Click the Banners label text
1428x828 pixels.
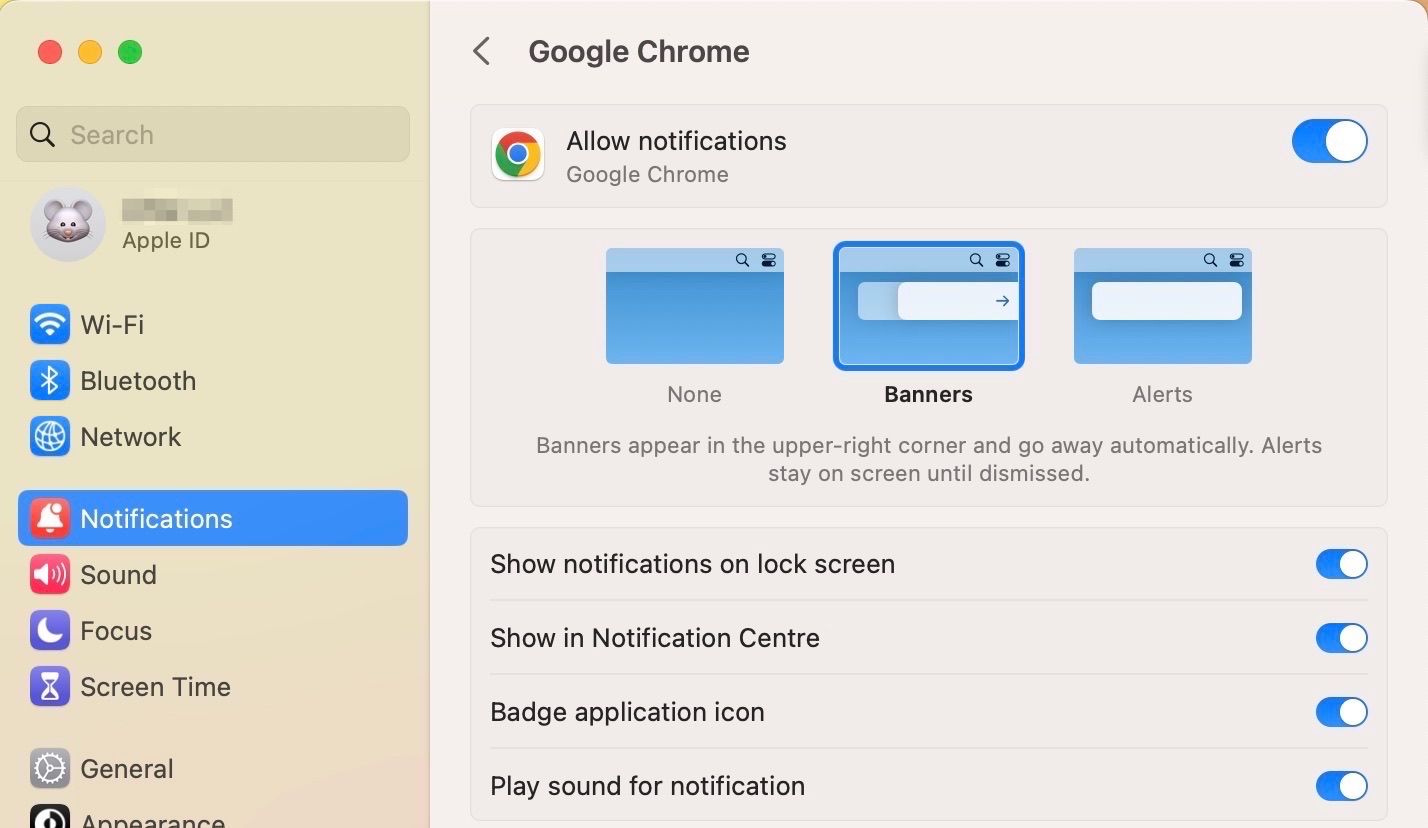coord(929,394)
